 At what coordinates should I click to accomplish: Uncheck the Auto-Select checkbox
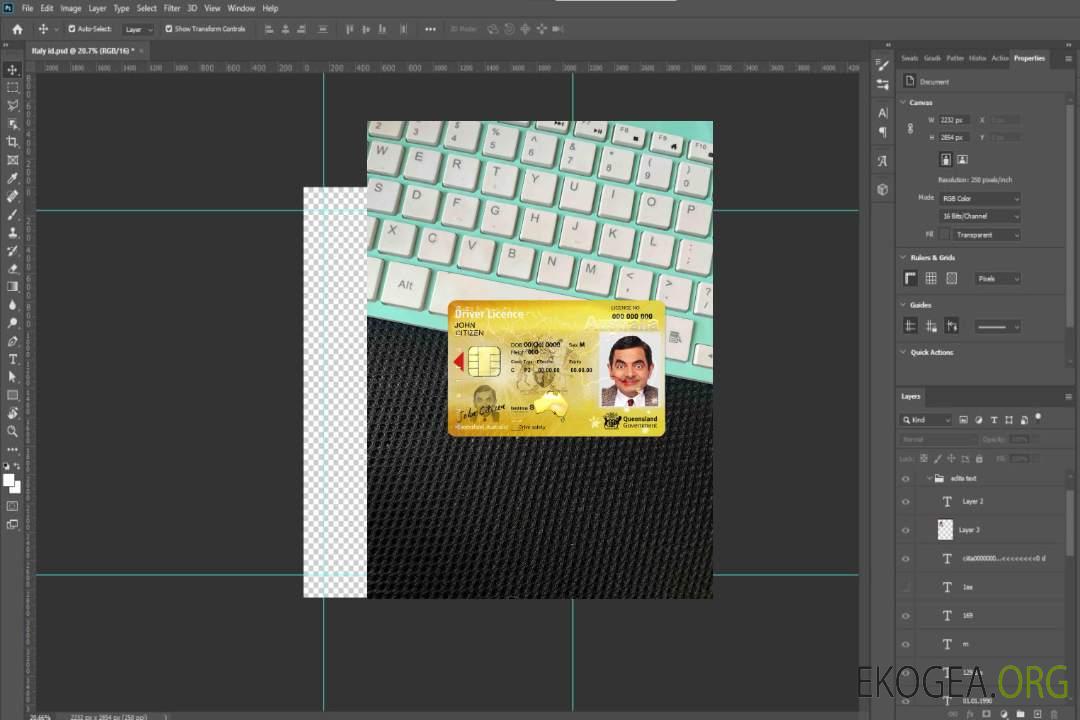71,29
